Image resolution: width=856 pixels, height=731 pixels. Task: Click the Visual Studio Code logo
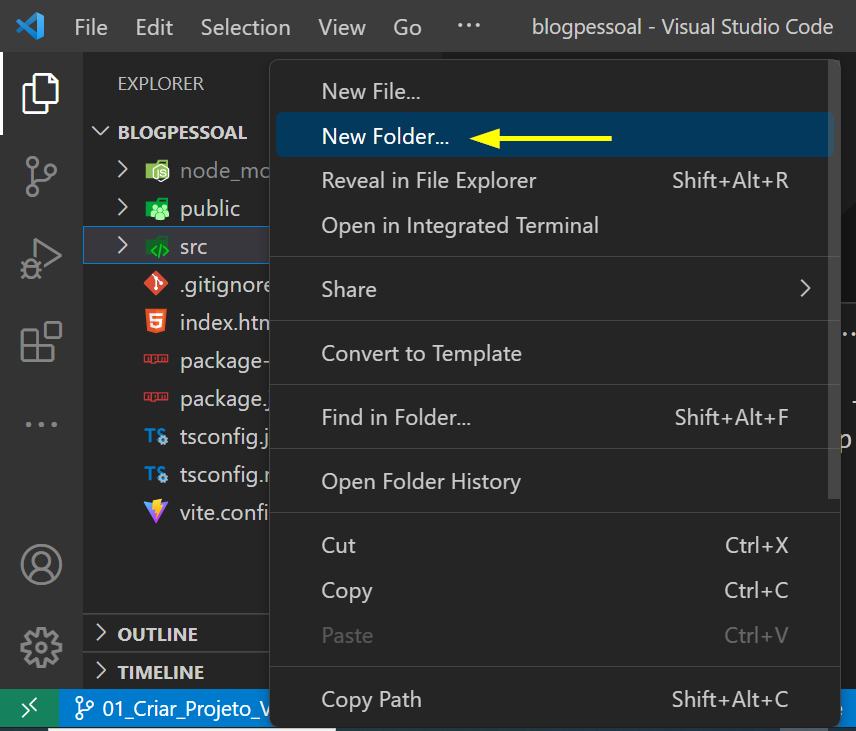click(30, 27)
